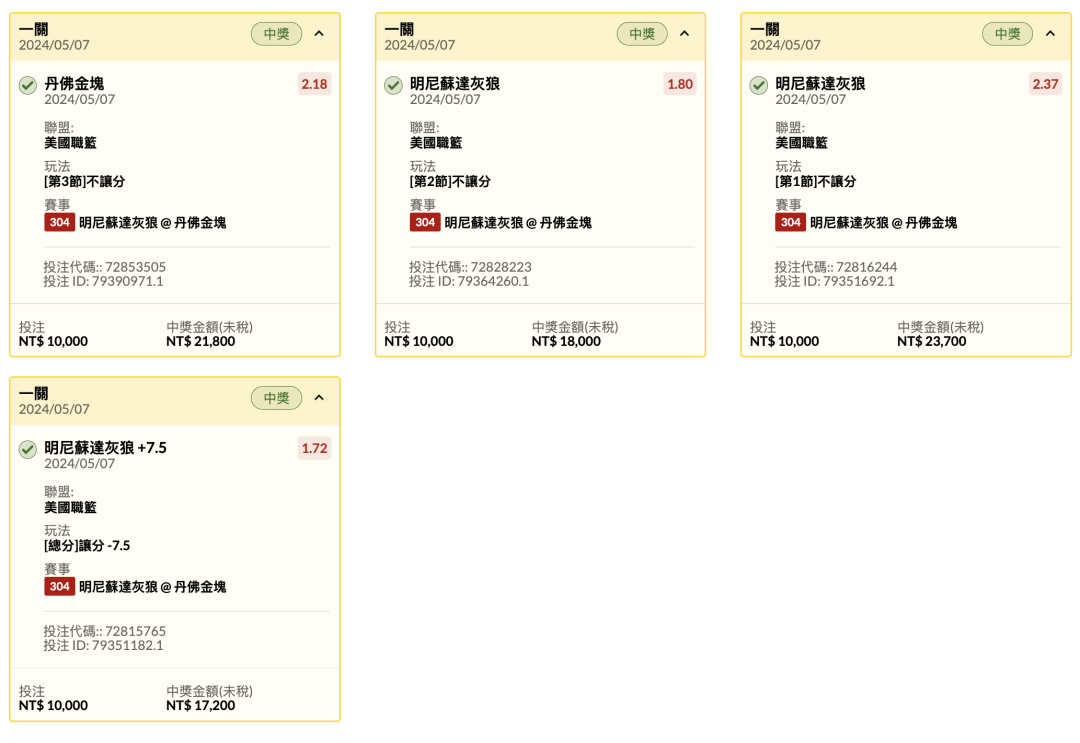Collapse the card with odds 1.80

click(685, 34)
